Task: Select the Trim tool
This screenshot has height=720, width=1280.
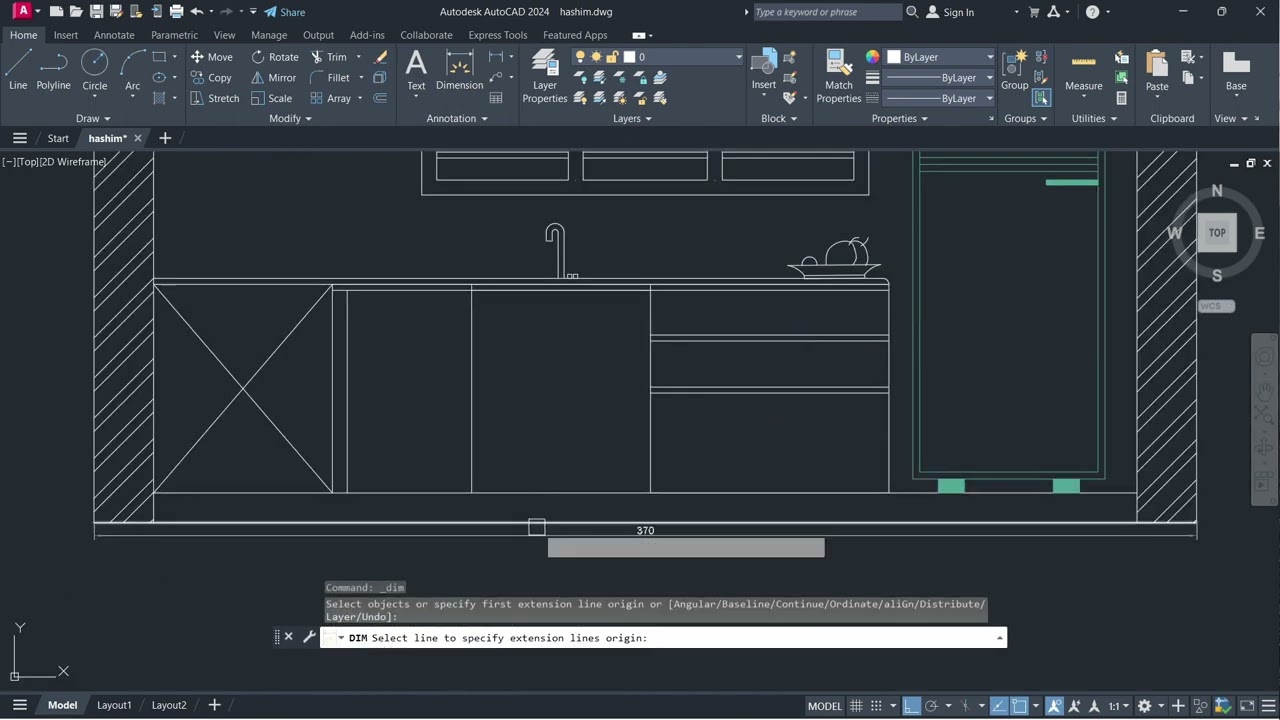Action: pos(328,57)
